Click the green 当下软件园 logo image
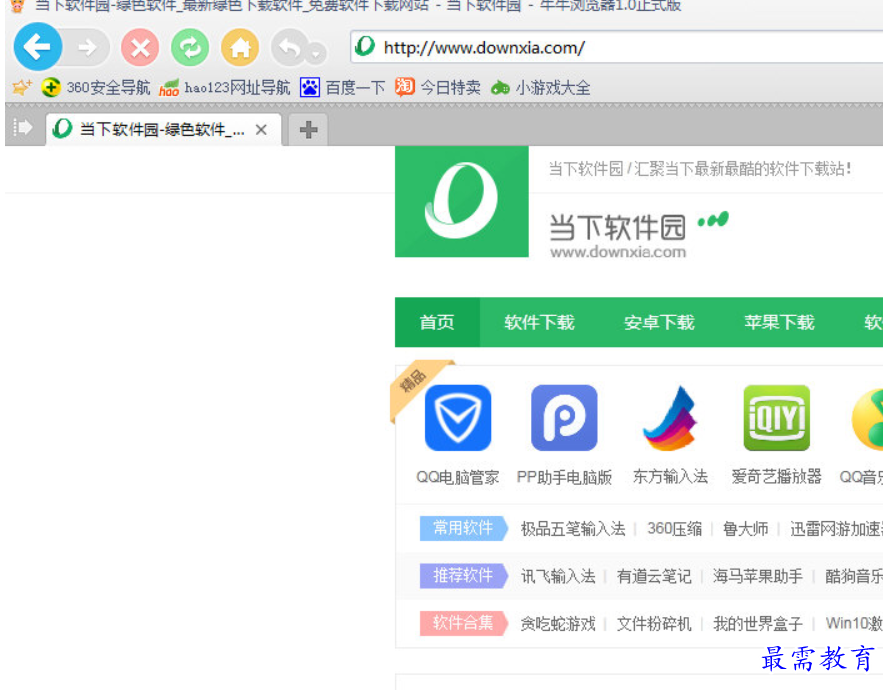Screen dimensions: 883x690 click(462, 201)
